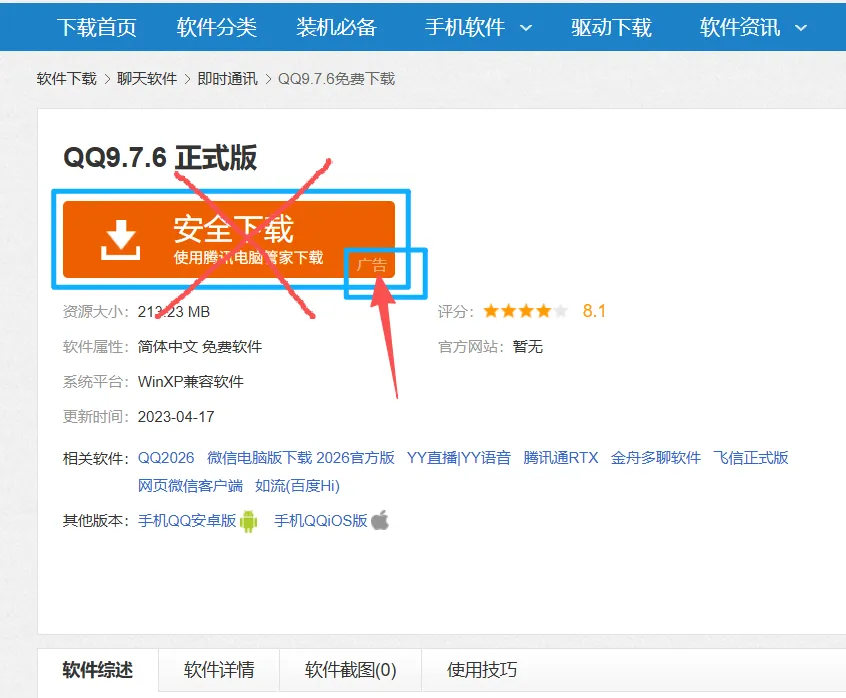The height and width of the screenshot is (698, 846).
Task: Open 腾讯通RTX link
Action: tap(561, 458)
